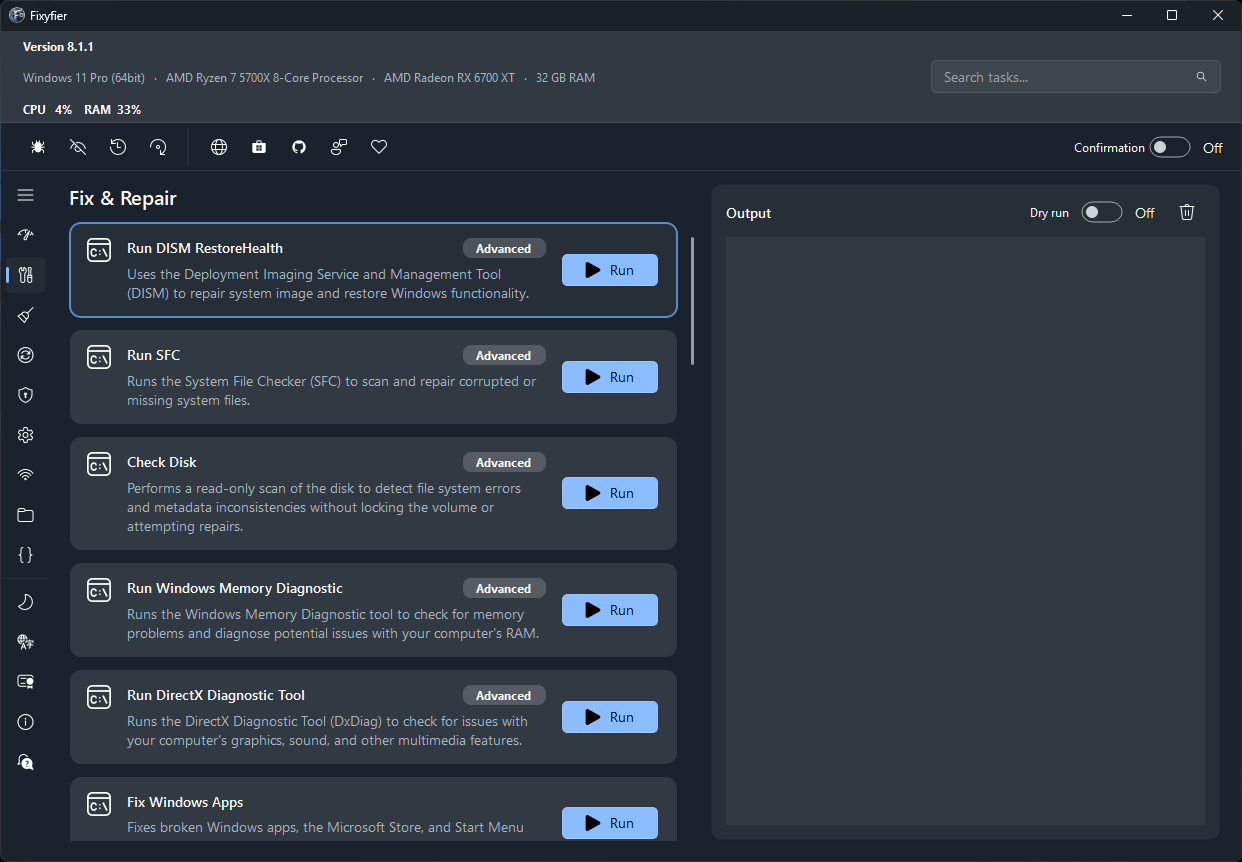Click the Advanced badge on Memory Diagnostic
This screenshot has height=862, width=1242.
[504, 588]
